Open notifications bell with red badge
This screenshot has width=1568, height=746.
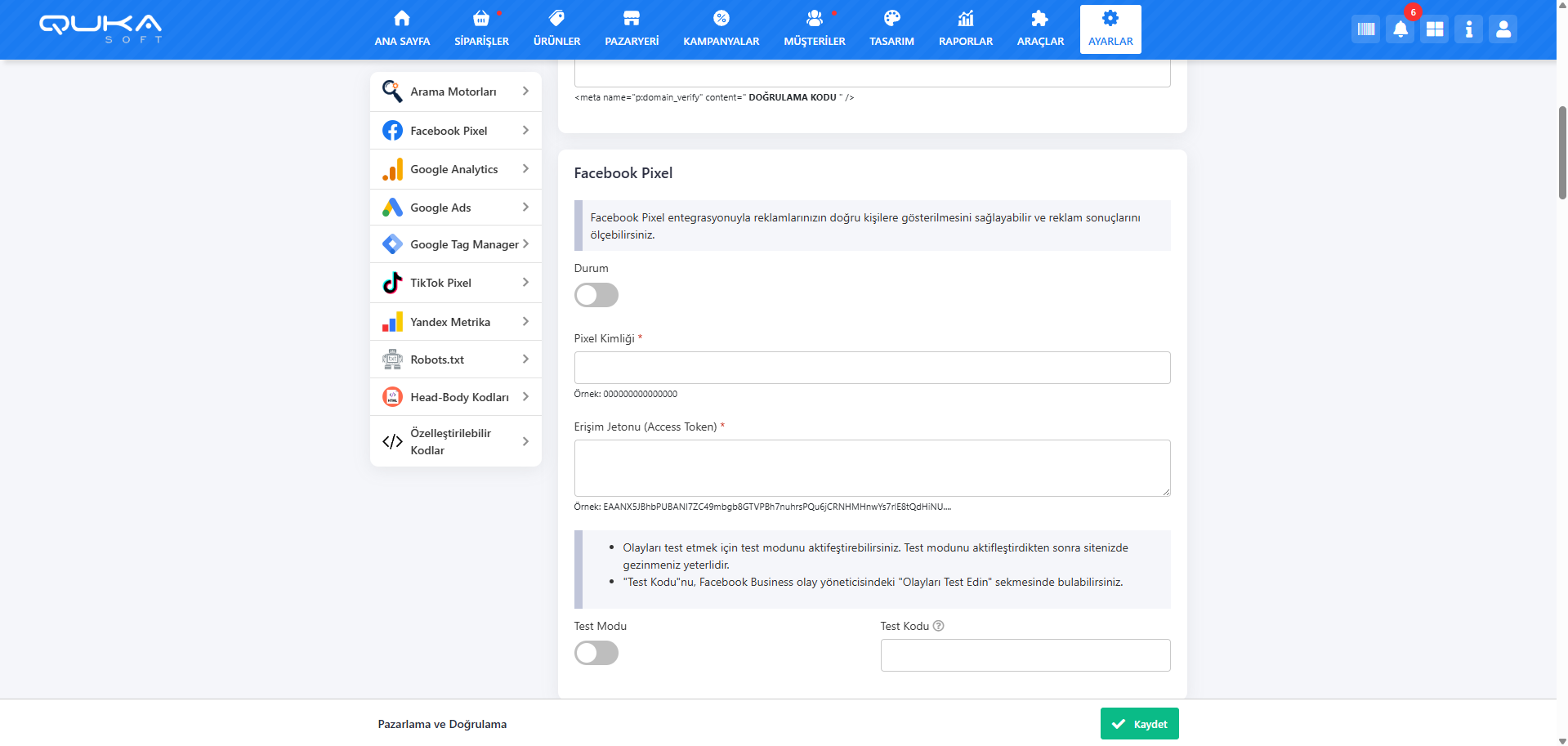pos(1400,29)
